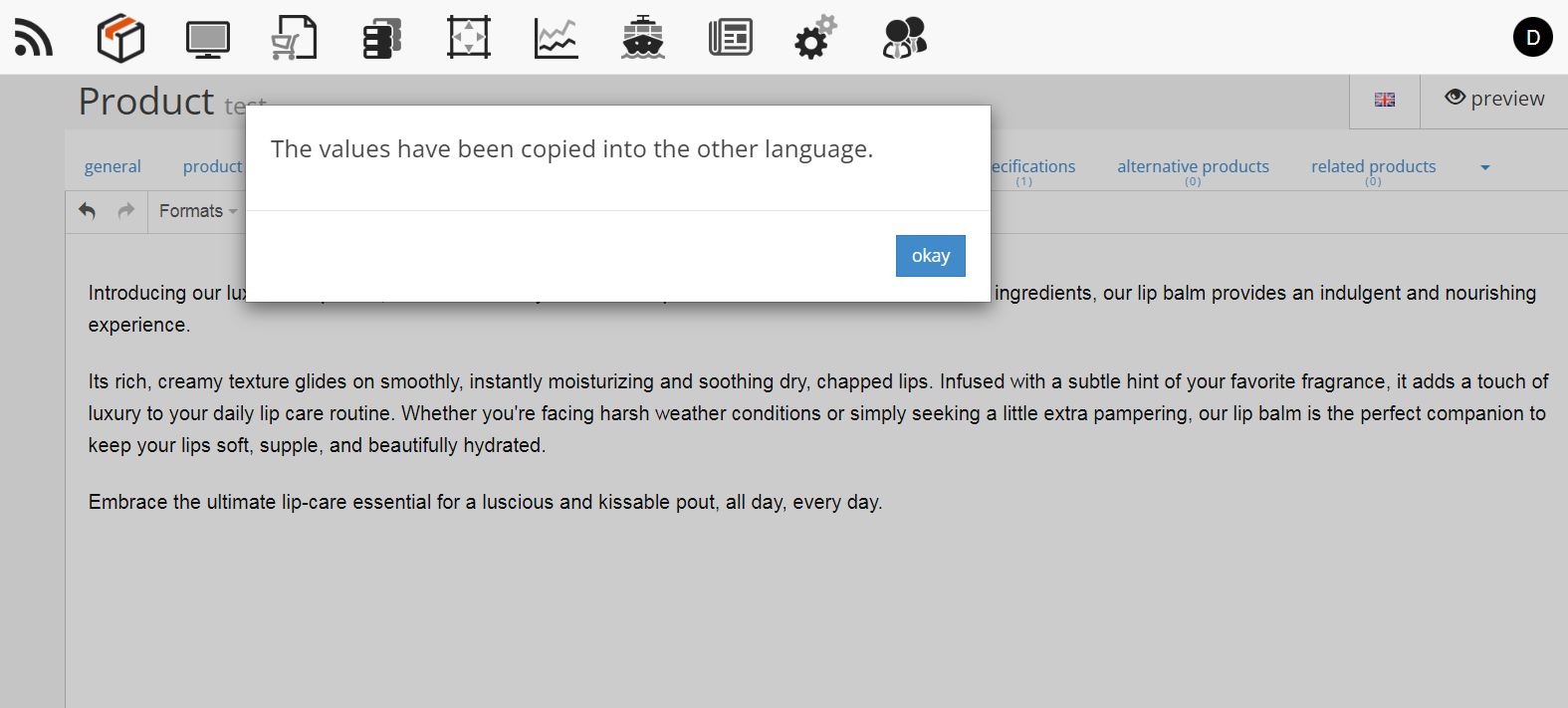1568x708 pixels.
Task: Open the server database icon
Action: point(381,39)
